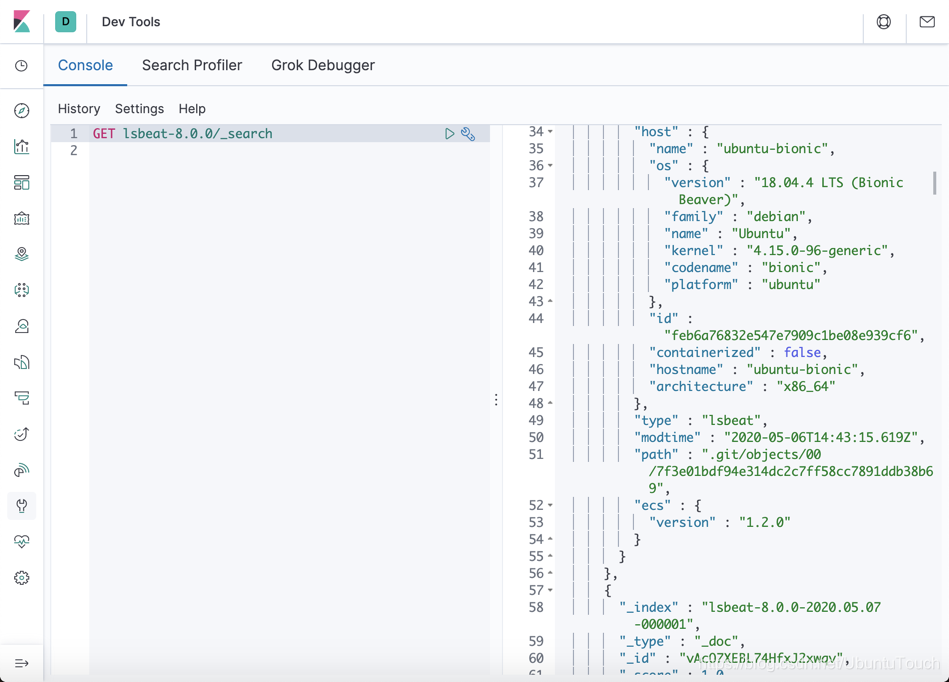Open Uptime icon in sidebar

coord(22,434)
